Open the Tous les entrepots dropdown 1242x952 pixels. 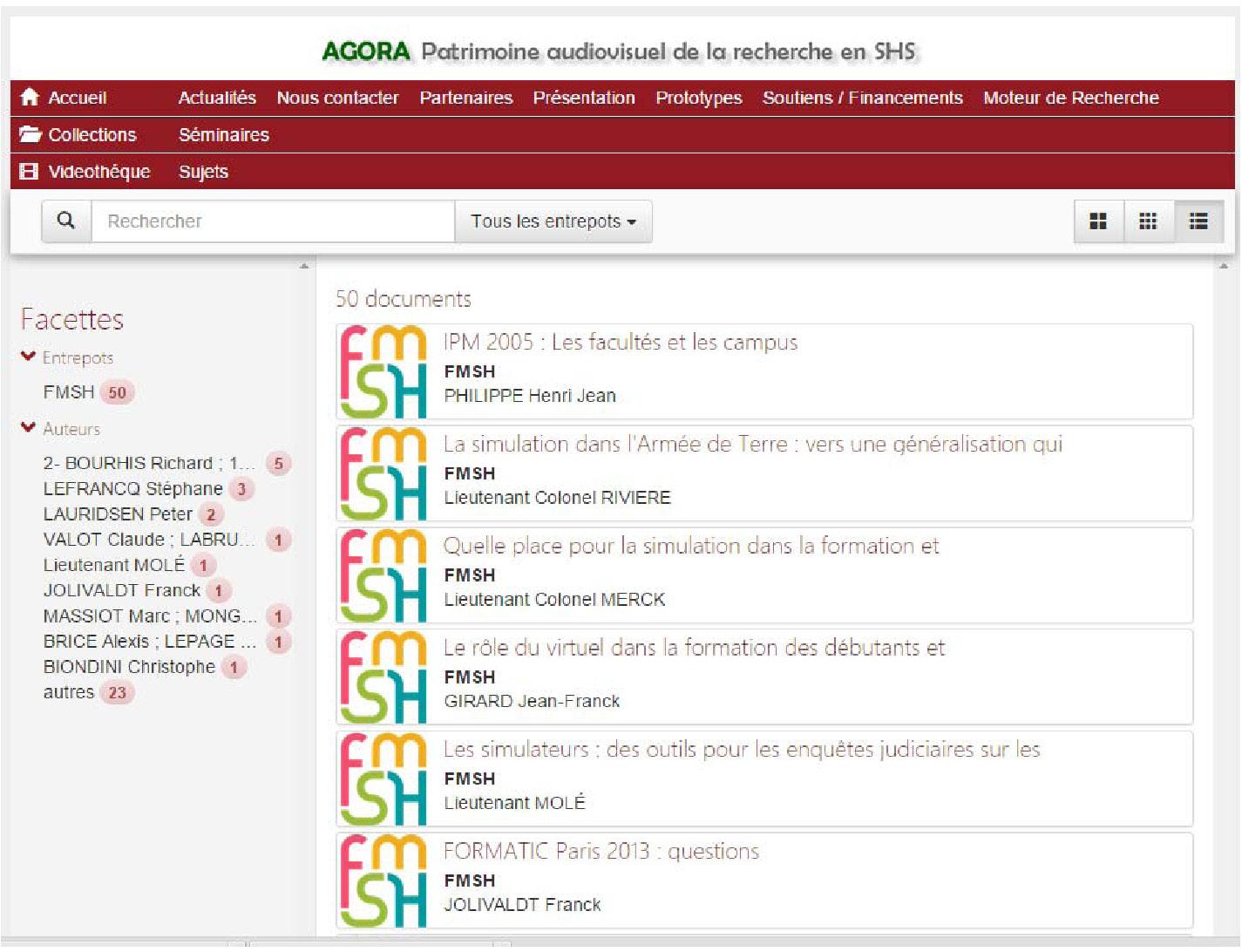pos(553,221)
